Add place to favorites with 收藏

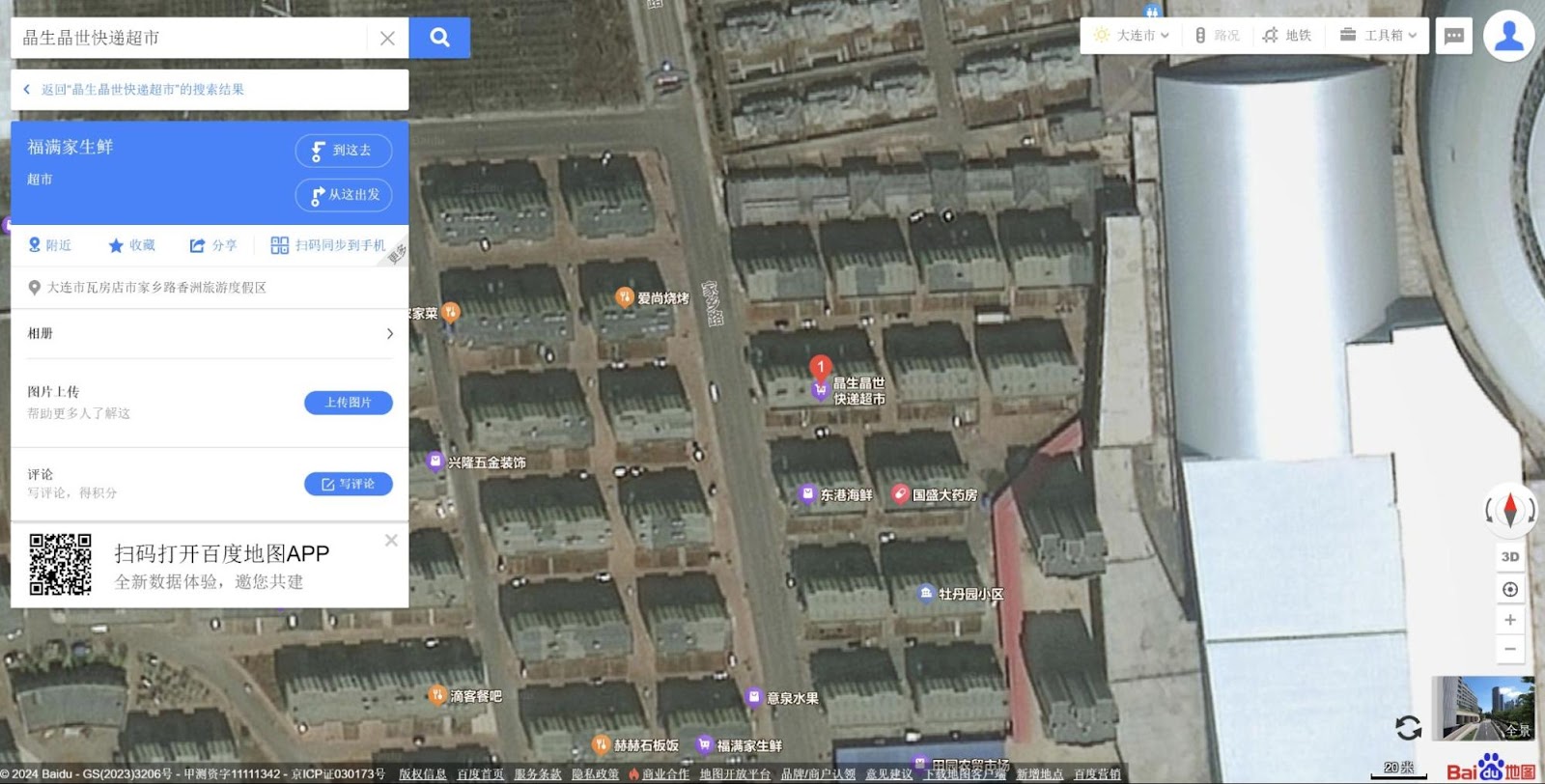(132, 245)
